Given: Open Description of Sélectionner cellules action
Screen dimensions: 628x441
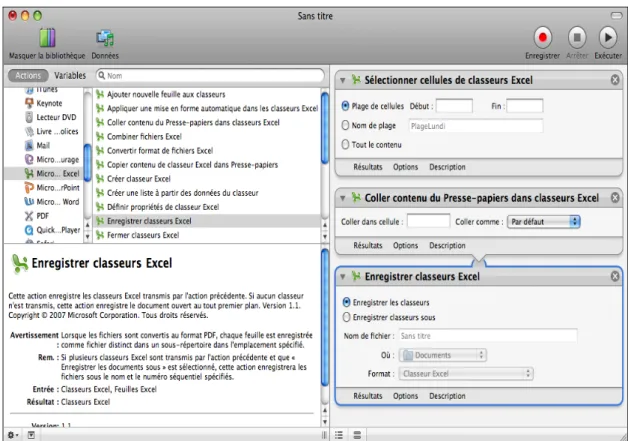Looking at the screenshot, I should coord(447,167).
